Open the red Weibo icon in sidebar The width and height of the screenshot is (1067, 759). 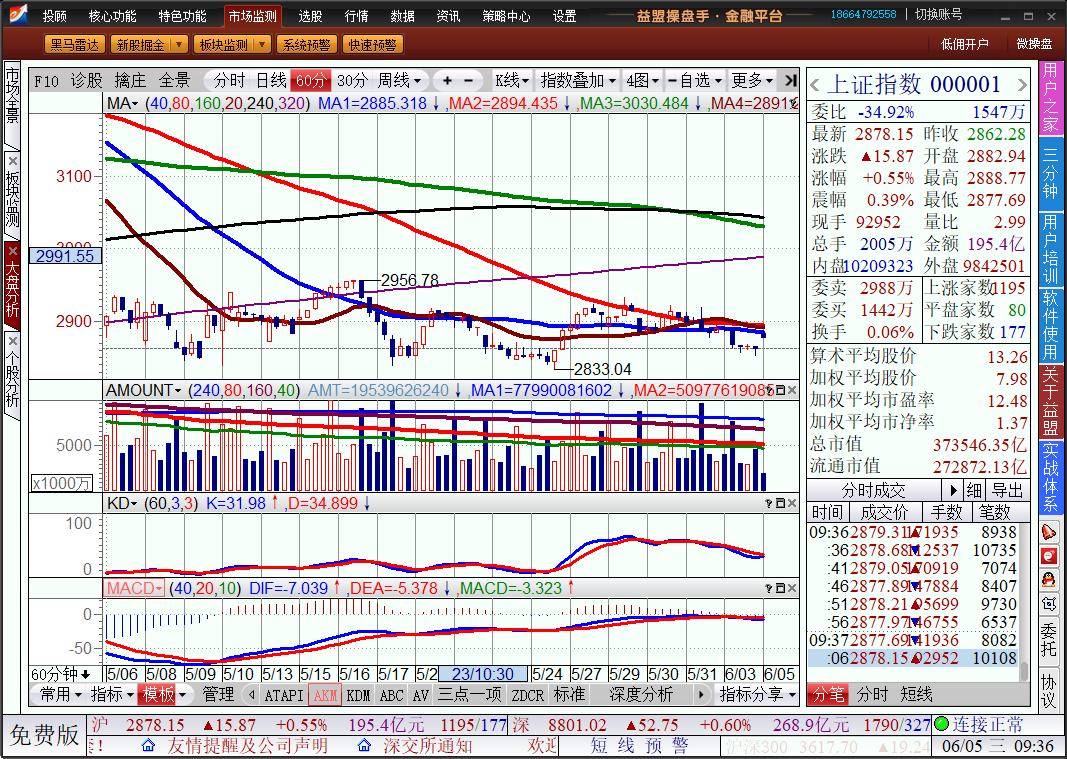(1049, 556)
